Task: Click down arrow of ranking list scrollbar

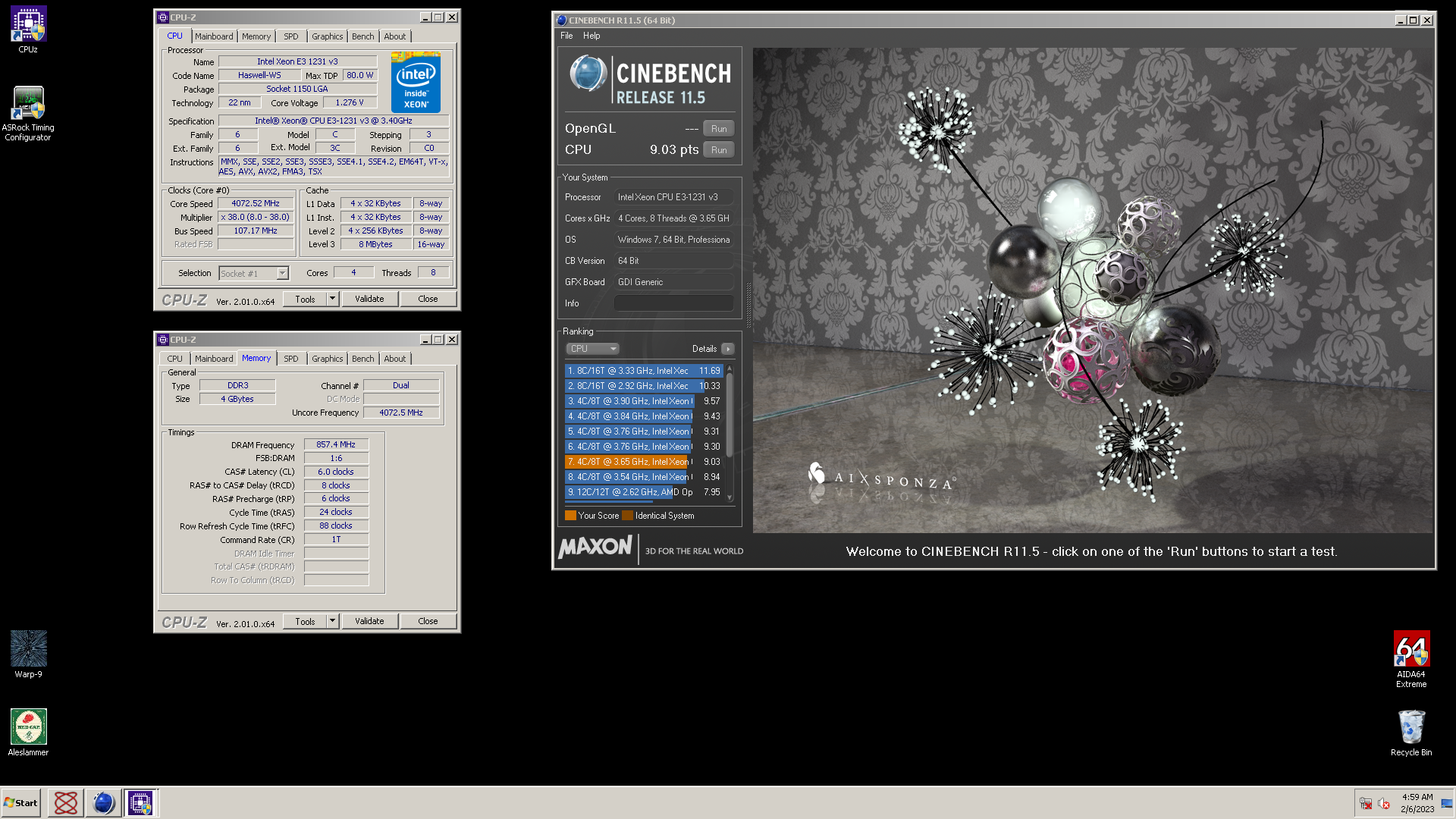Action: click(x=730, y=498)
